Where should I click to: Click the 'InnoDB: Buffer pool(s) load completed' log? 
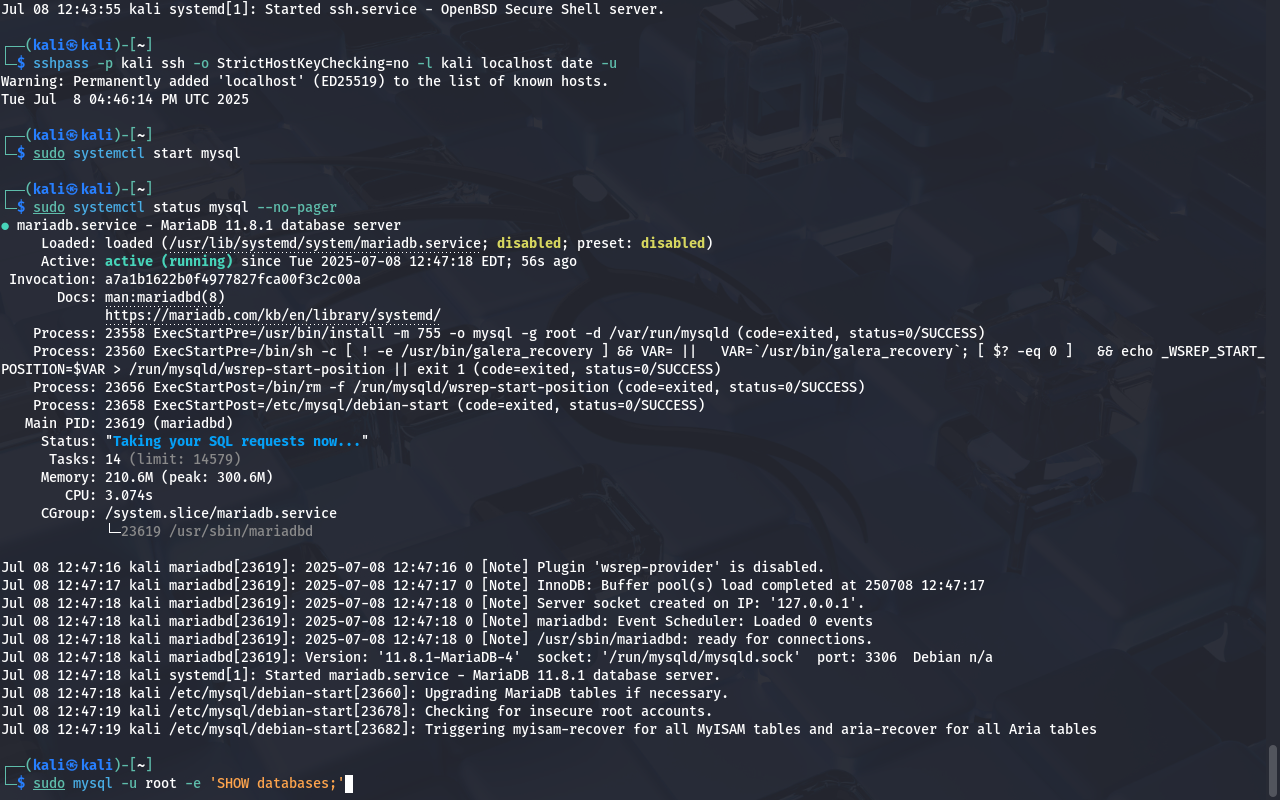(x=493, y=585)
